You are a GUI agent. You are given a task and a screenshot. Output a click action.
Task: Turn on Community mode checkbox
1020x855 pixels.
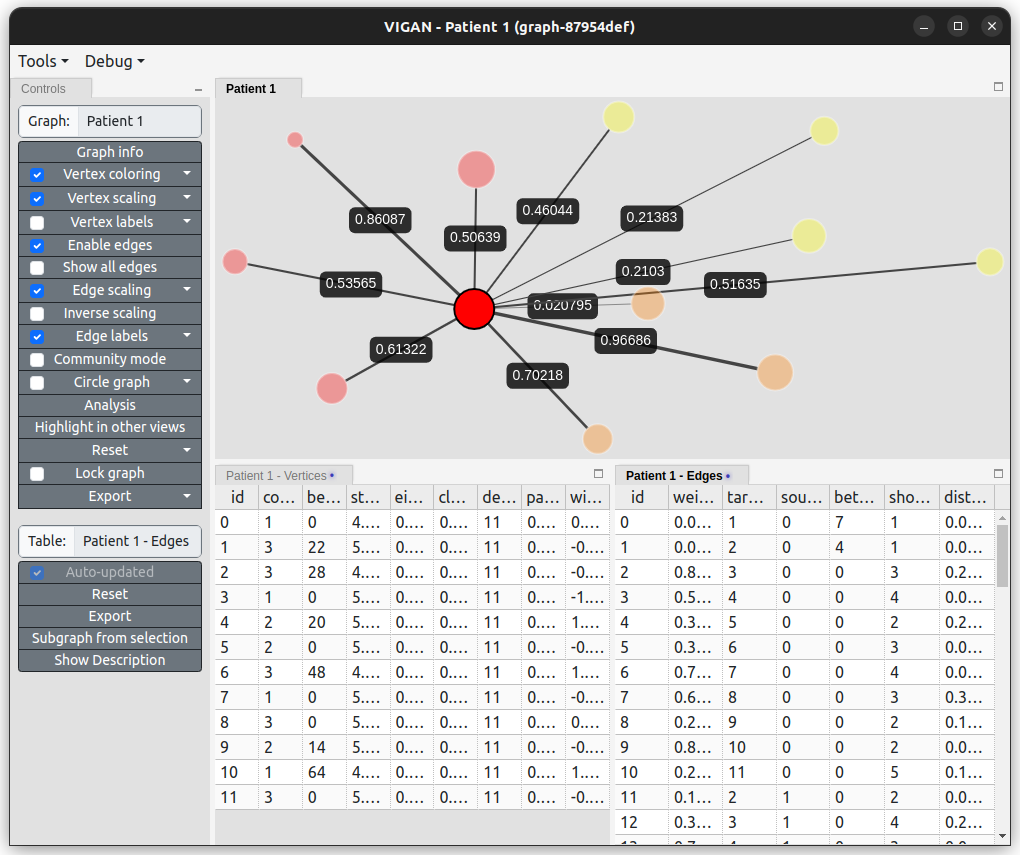click(37, 360)
